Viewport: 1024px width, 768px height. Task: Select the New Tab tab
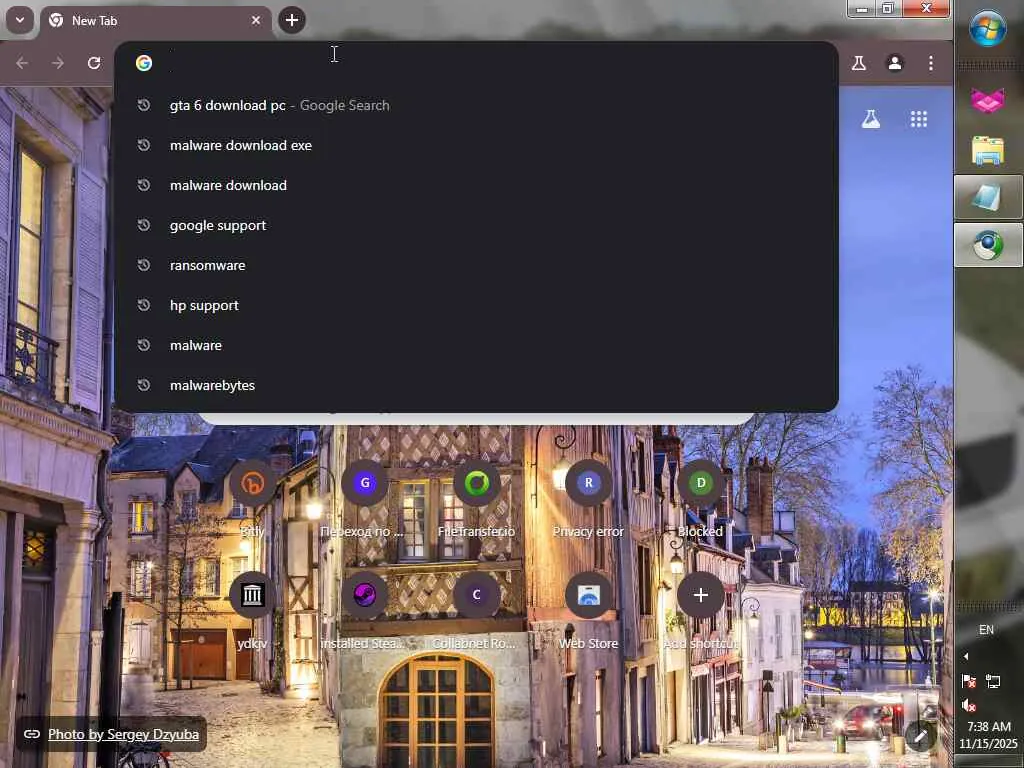(x=157, y=20)
